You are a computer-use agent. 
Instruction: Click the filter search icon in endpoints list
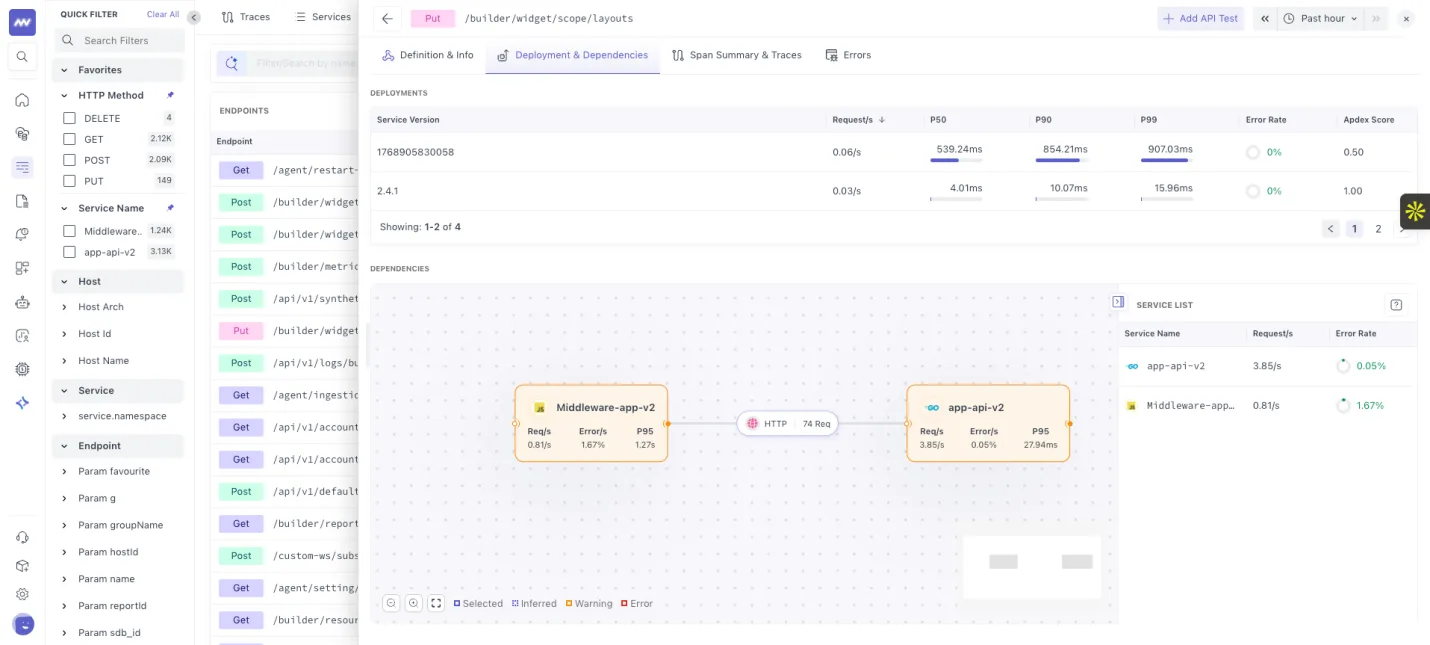point(231,63)
